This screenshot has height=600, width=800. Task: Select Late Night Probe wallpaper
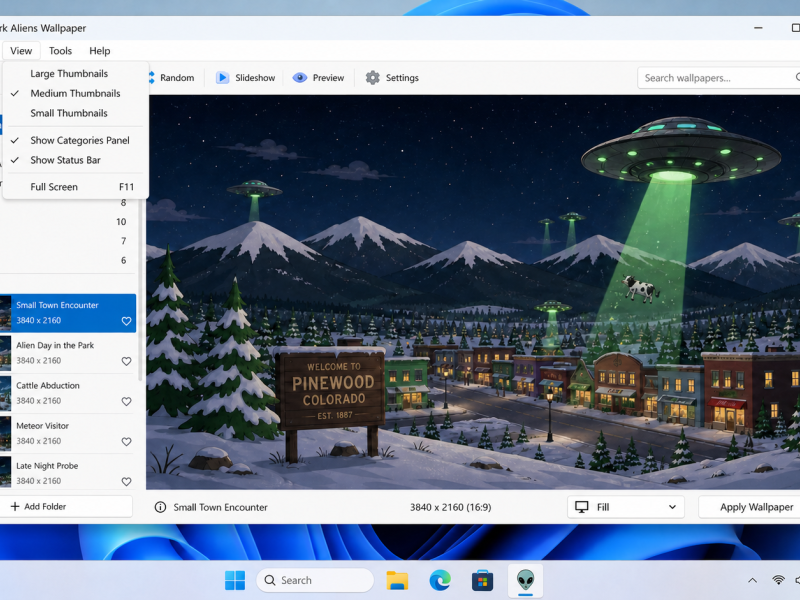pyautogui.click(x=68, y=472)
